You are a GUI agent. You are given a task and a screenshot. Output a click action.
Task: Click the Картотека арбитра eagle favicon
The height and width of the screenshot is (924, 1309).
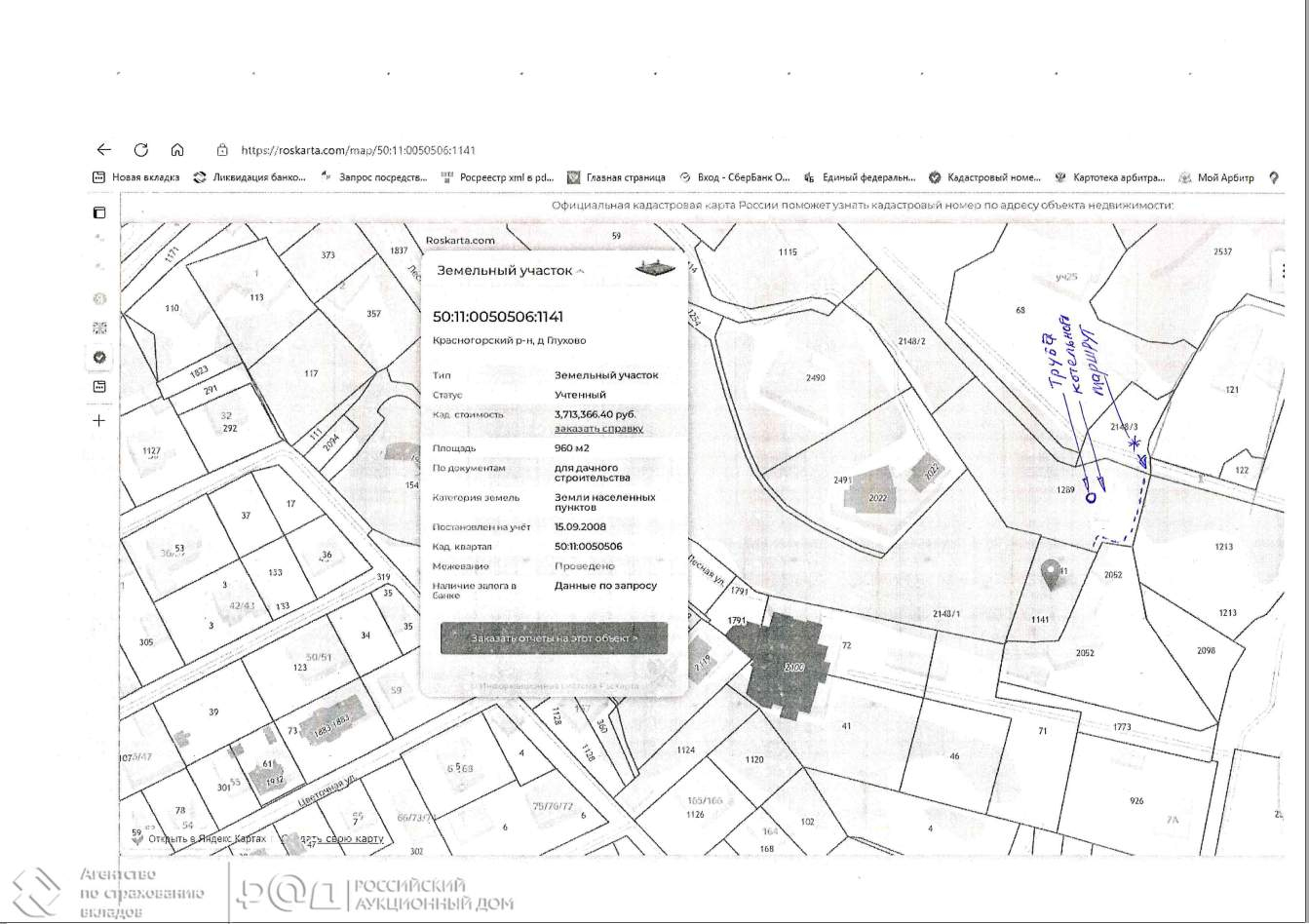(x=1060, y=177)
